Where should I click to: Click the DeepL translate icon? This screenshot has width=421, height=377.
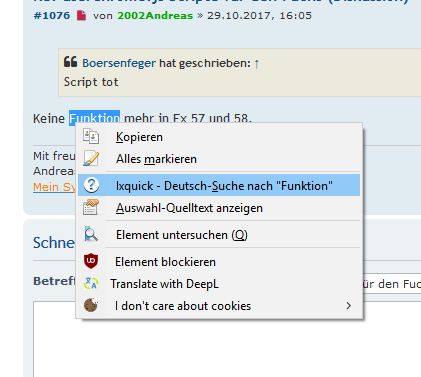tap(91, 283)
